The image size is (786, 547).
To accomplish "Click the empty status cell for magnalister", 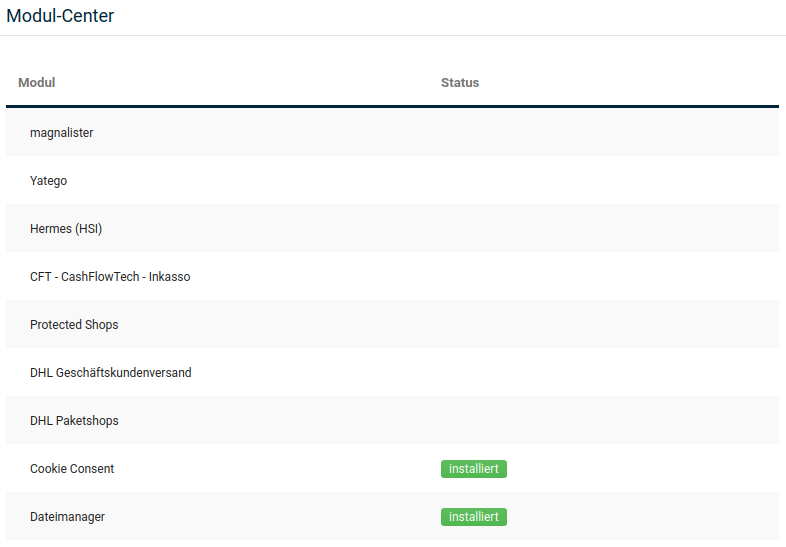I will [x=600, y=133].
